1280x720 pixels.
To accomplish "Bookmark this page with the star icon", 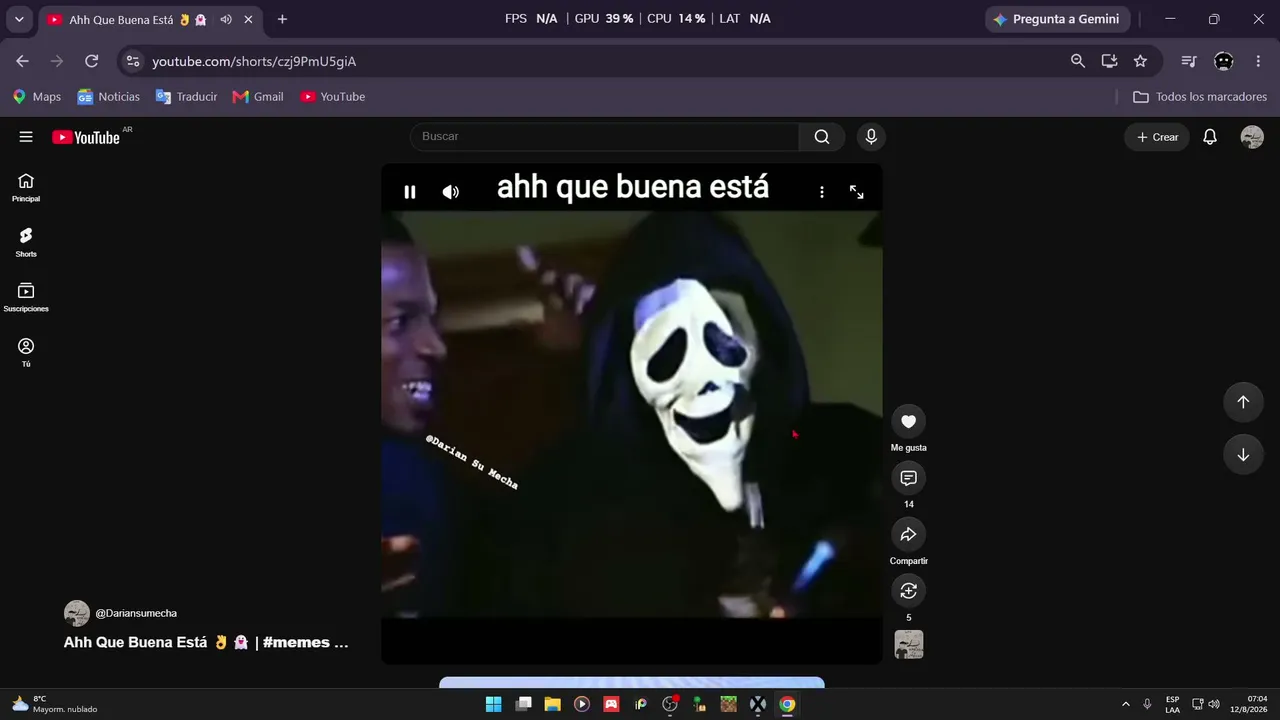I will point(1140,61).
